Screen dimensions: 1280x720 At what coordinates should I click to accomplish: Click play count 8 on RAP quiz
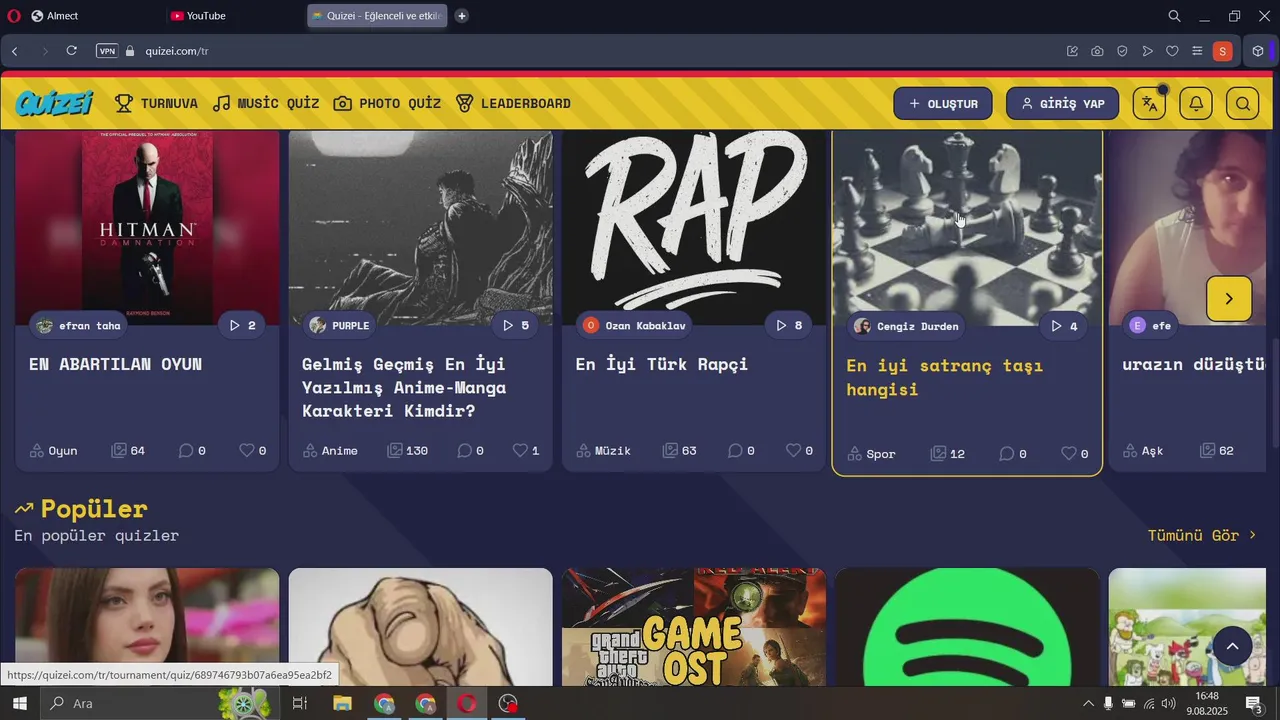tap(789, 325)
